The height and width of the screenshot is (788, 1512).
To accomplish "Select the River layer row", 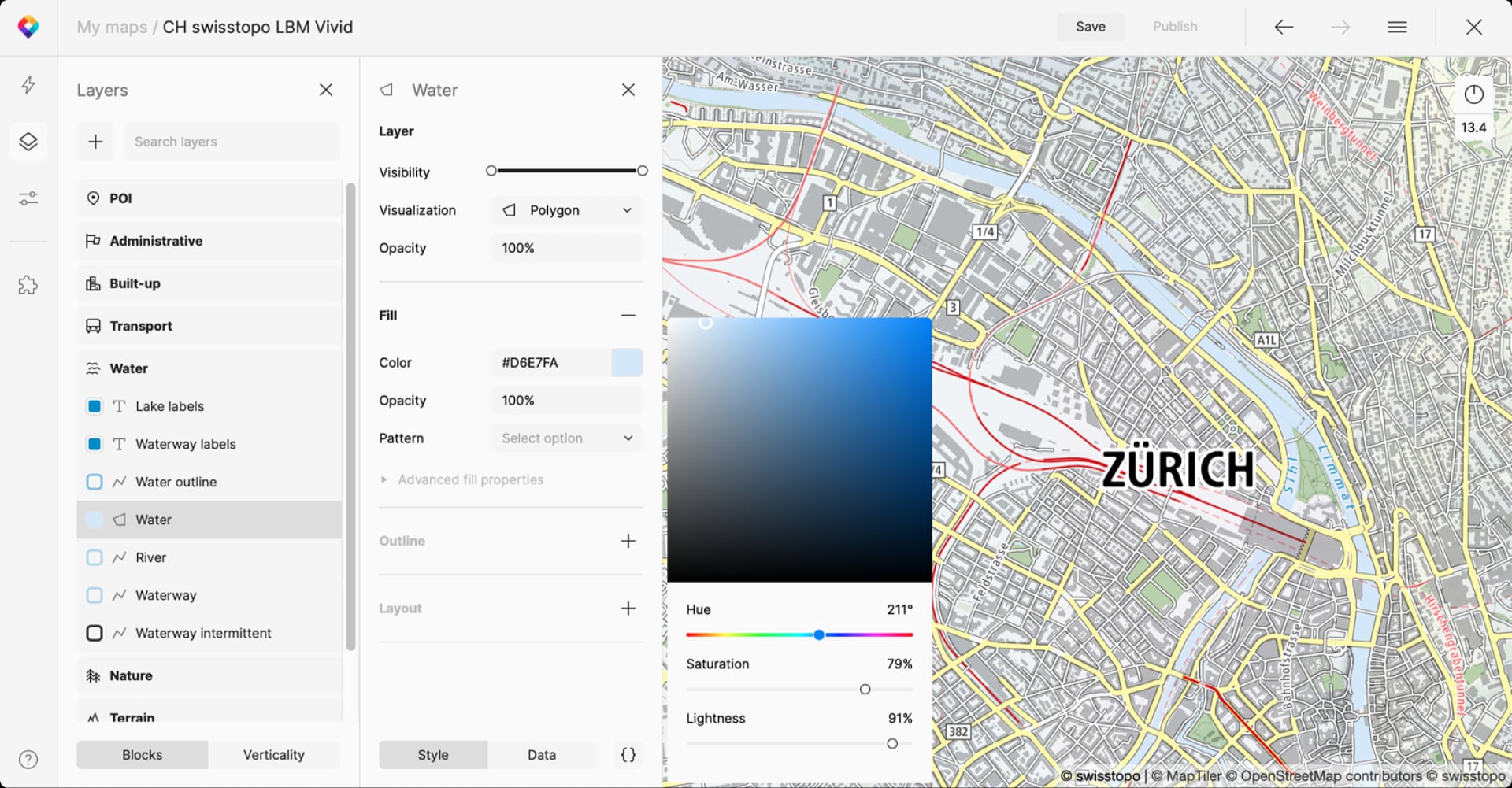I will (209, 557).
